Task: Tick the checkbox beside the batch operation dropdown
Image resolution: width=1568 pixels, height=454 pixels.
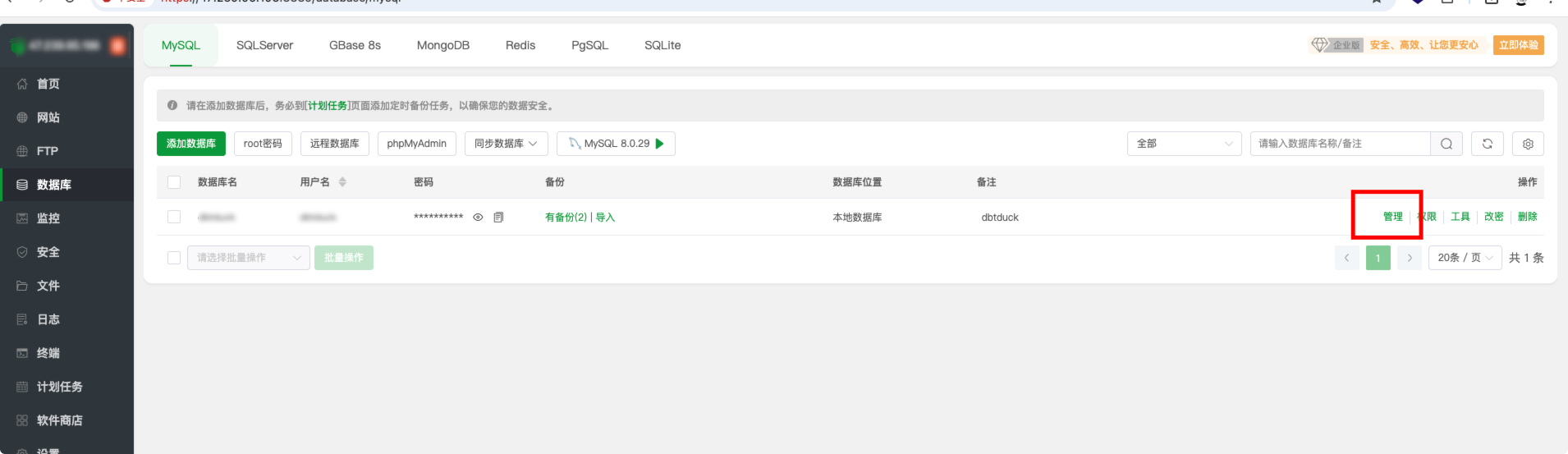Action: click(174, 258)
